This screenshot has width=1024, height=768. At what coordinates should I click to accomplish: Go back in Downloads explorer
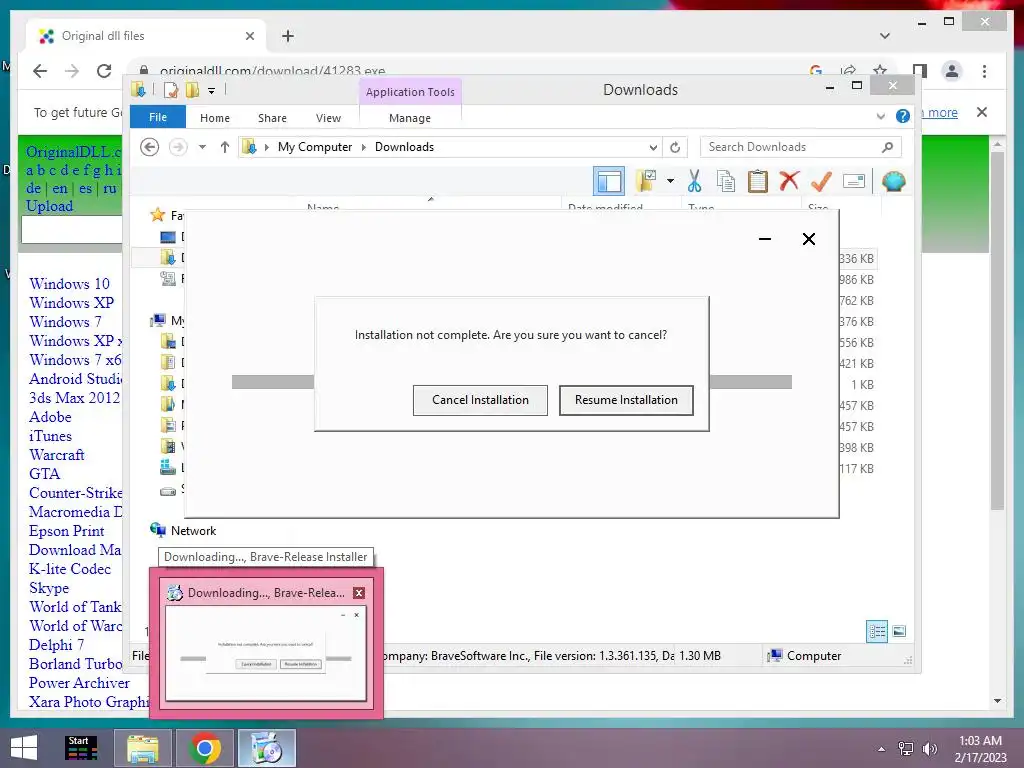pos(150,147)
